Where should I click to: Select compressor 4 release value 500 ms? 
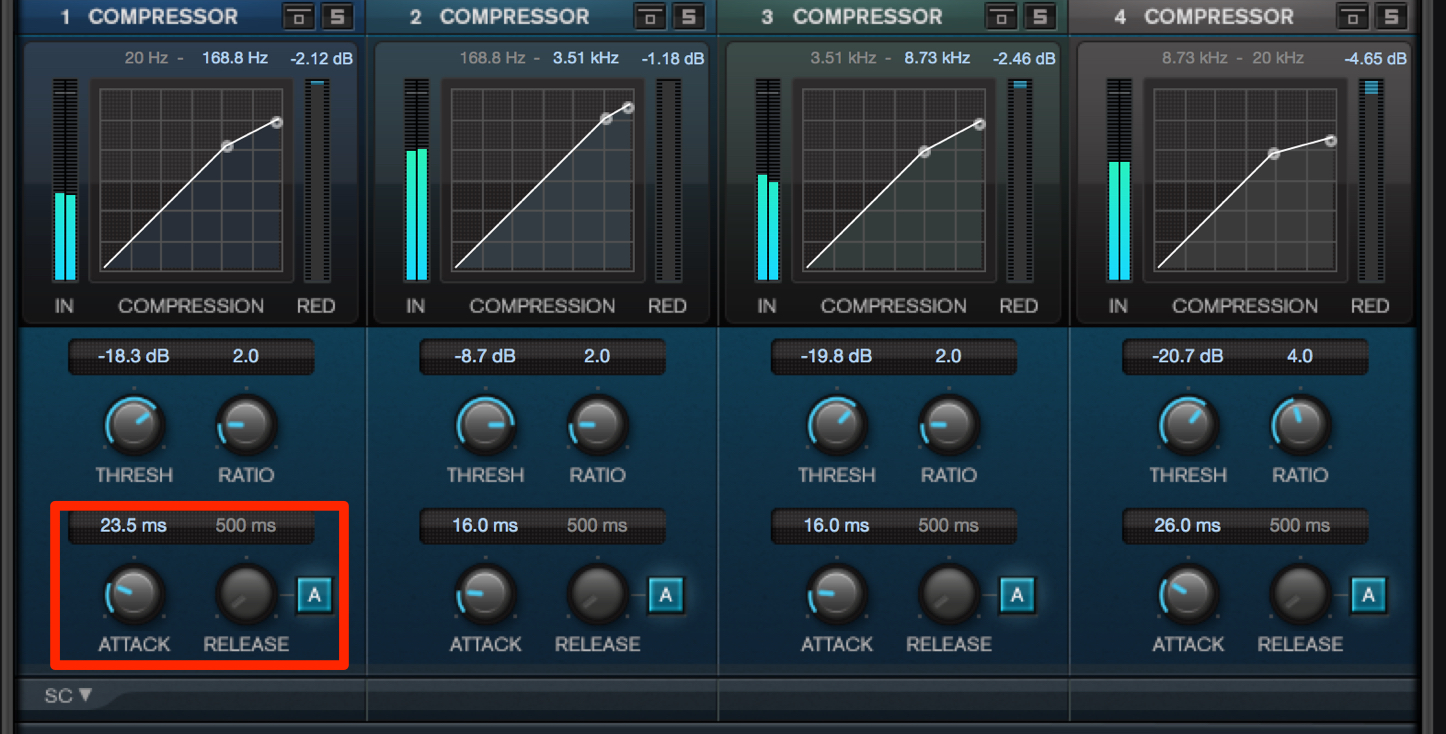click(x=1300, y=525)
